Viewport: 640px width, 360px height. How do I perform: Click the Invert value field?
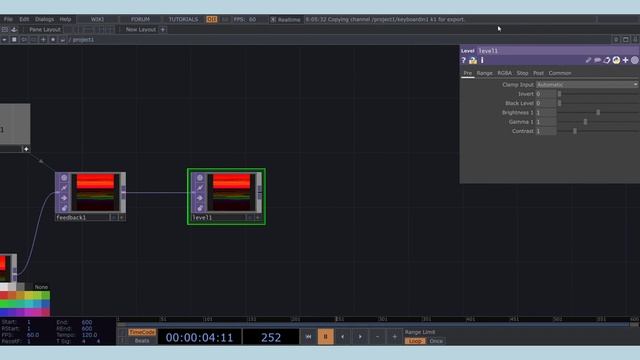(x=546, y=94)
